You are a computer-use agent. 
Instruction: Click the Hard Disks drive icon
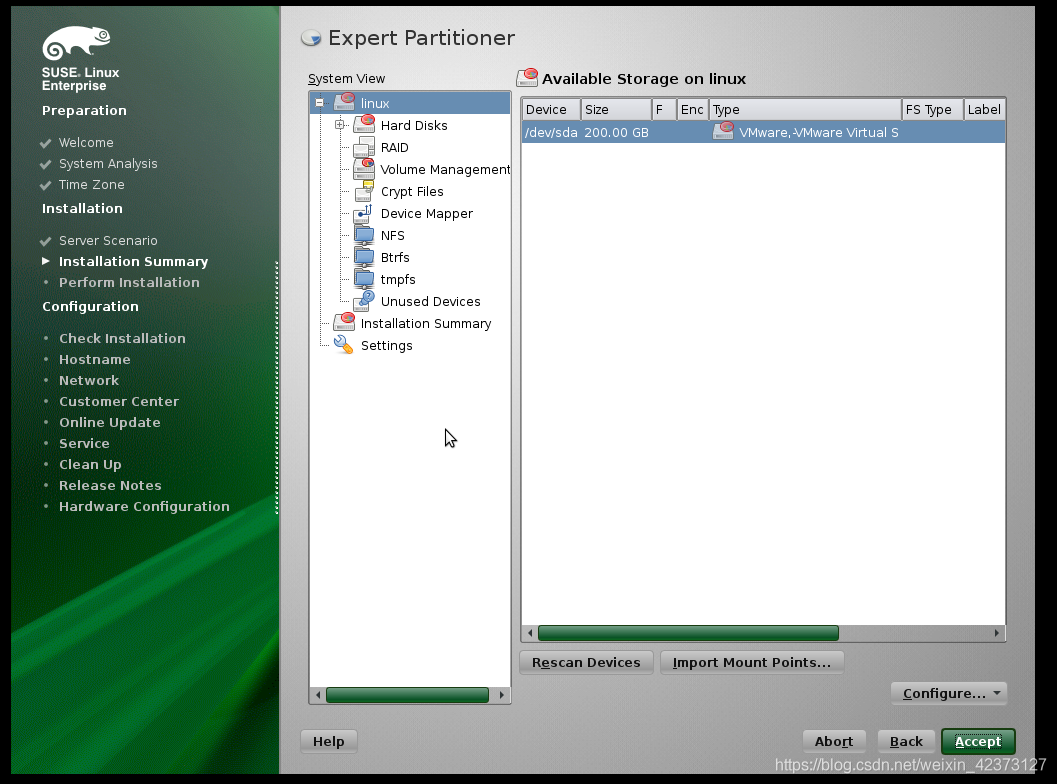tap(364, 125)
